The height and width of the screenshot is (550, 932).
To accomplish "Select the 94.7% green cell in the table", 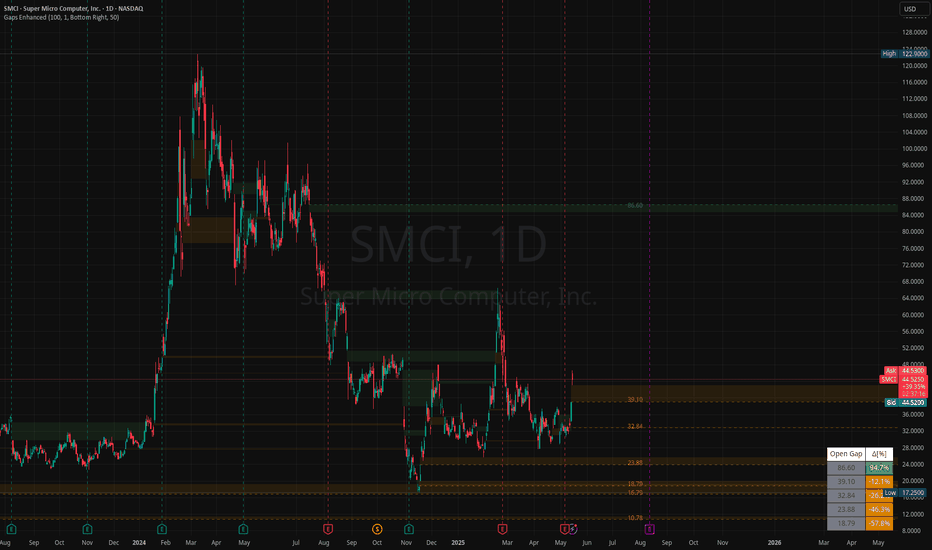I will click(x=879, y=468).
